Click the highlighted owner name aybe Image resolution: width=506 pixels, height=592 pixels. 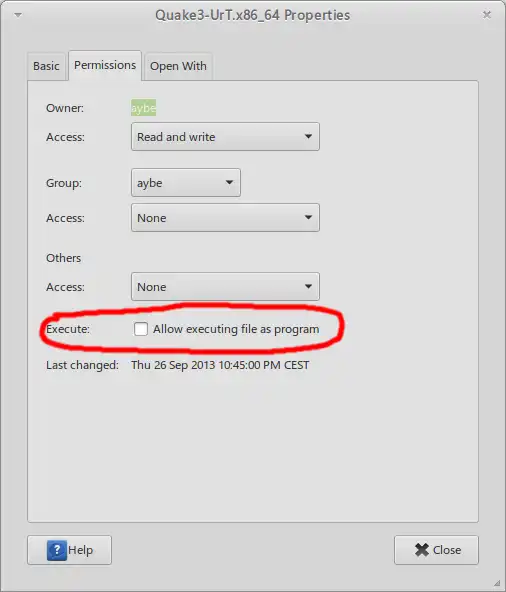click(x=143, y=108)
